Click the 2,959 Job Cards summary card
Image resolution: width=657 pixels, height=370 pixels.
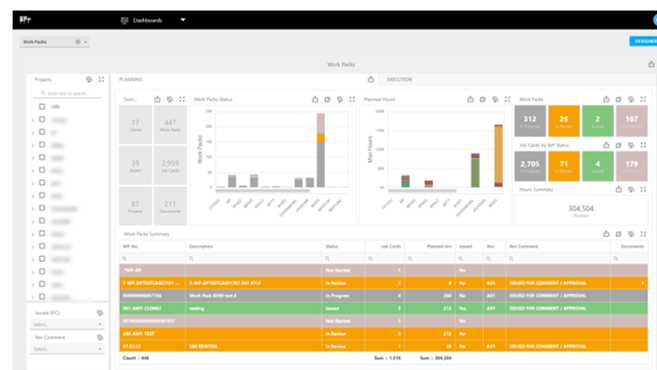point(170,166)
